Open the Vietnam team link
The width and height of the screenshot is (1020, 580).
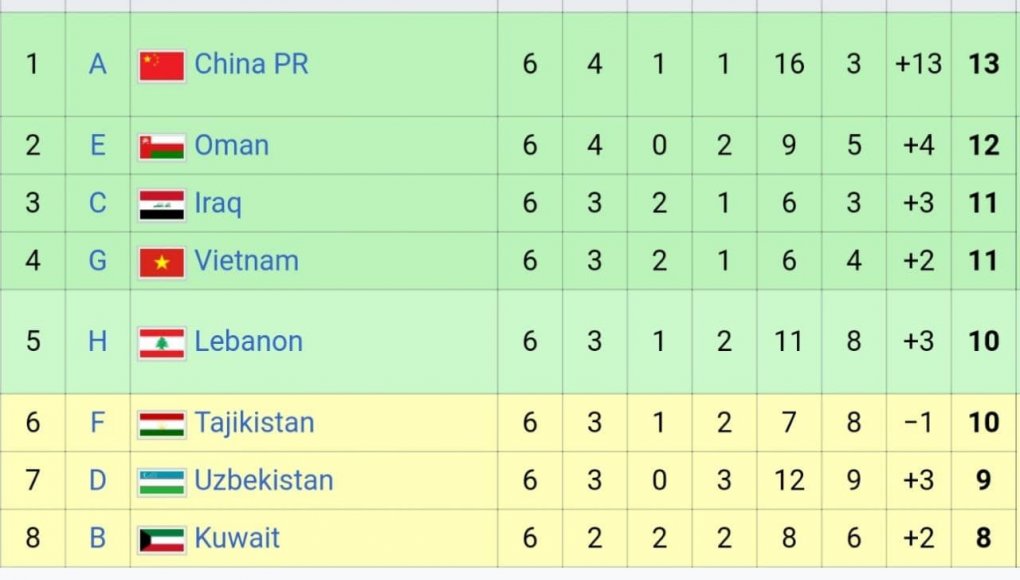coord(247,261)
